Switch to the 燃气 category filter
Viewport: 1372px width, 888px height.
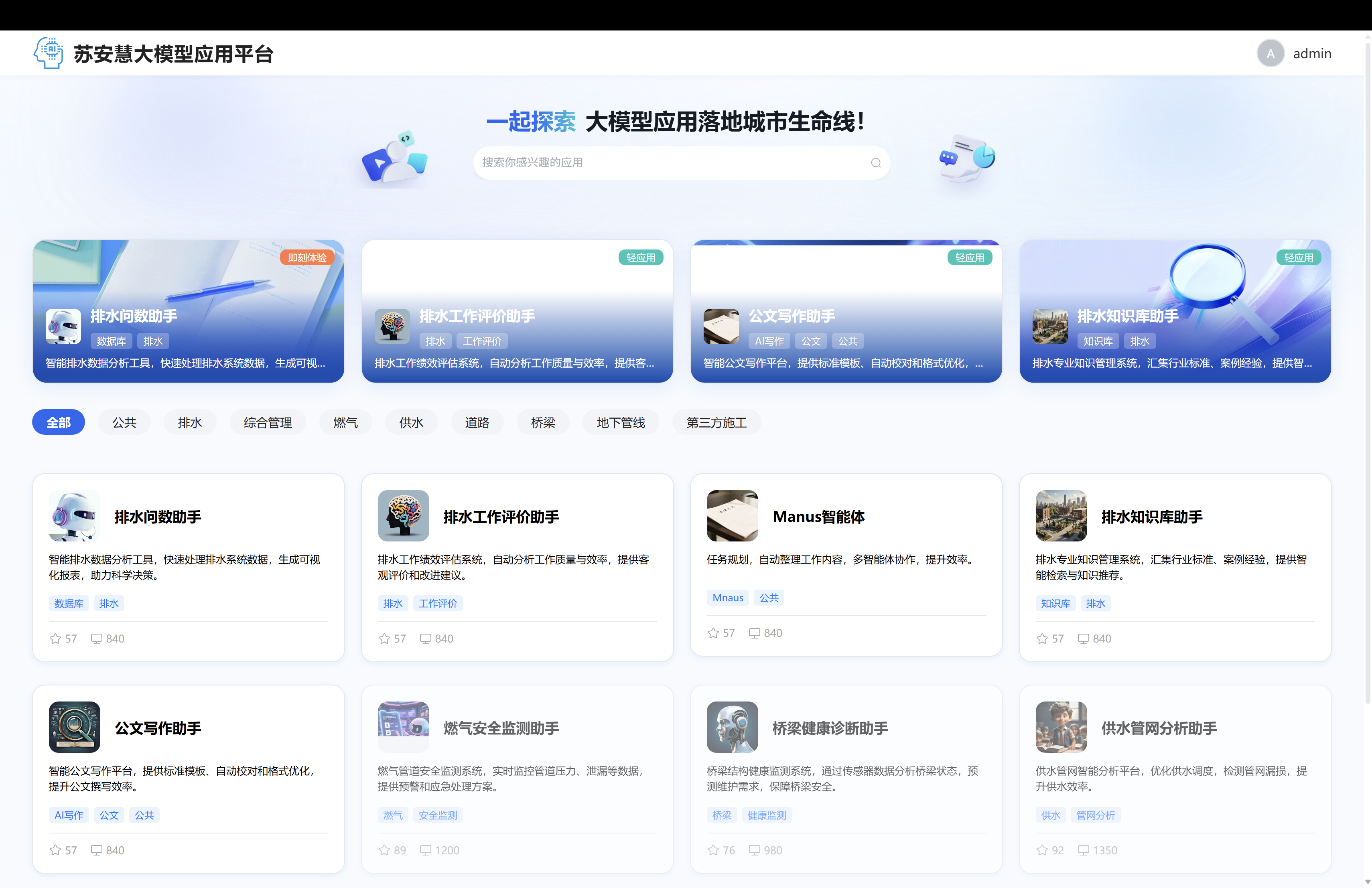(x=345, y=422)
